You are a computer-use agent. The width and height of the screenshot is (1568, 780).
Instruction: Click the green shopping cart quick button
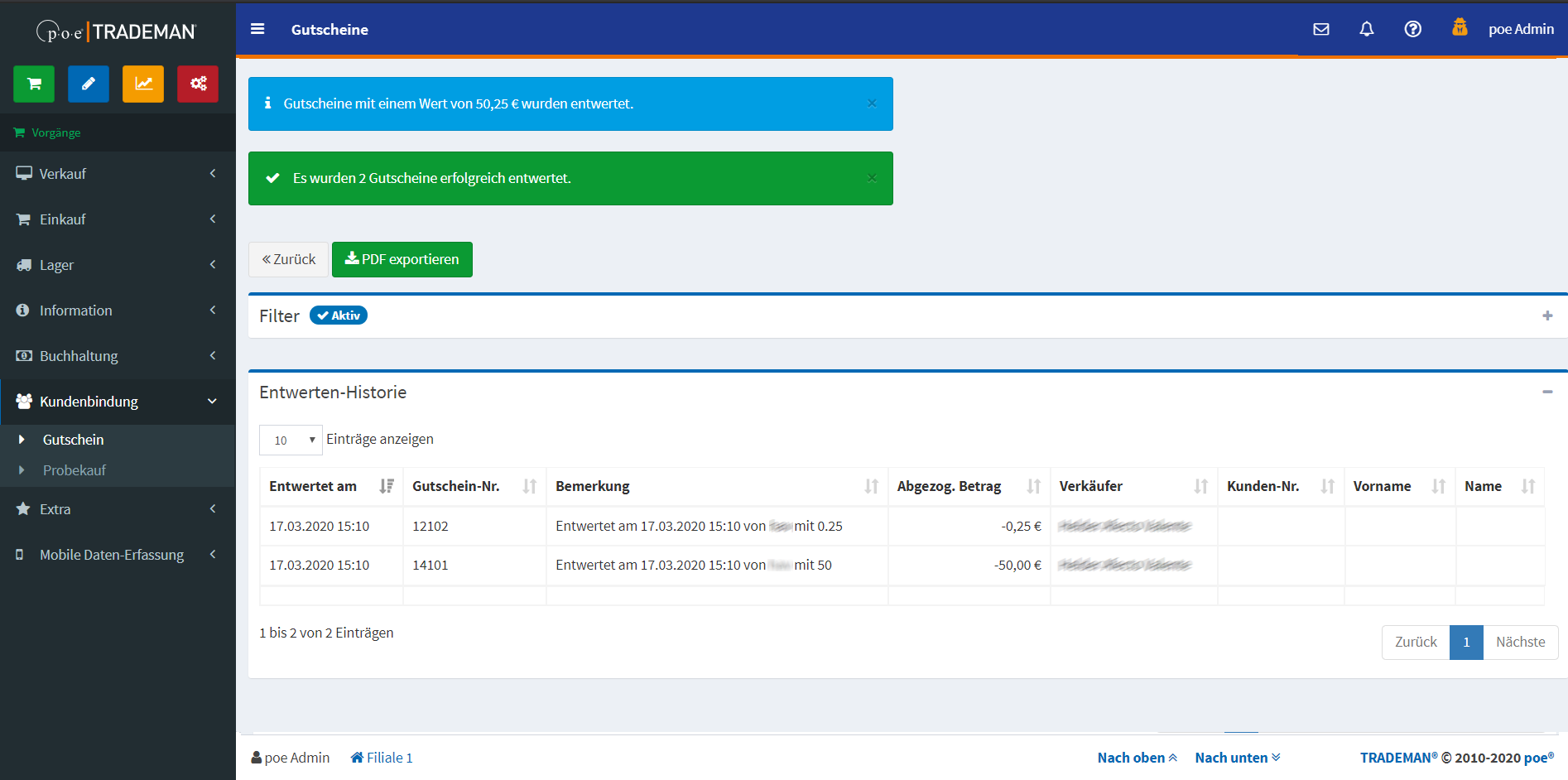point(34,84)
